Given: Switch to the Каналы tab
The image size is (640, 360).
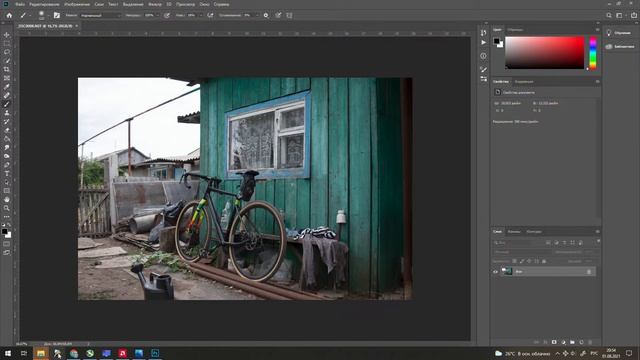Looking at the screenshot, I should (x=514, y=231).
